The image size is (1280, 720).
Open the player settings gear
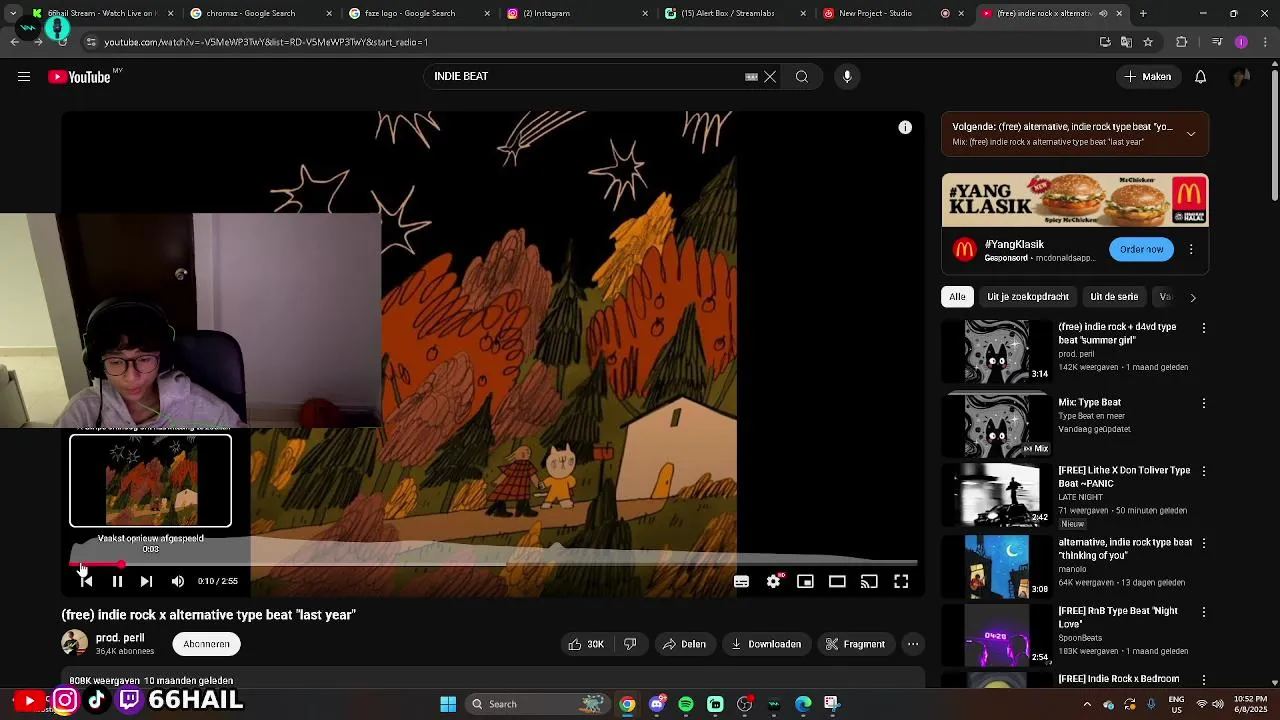[773, 581]
